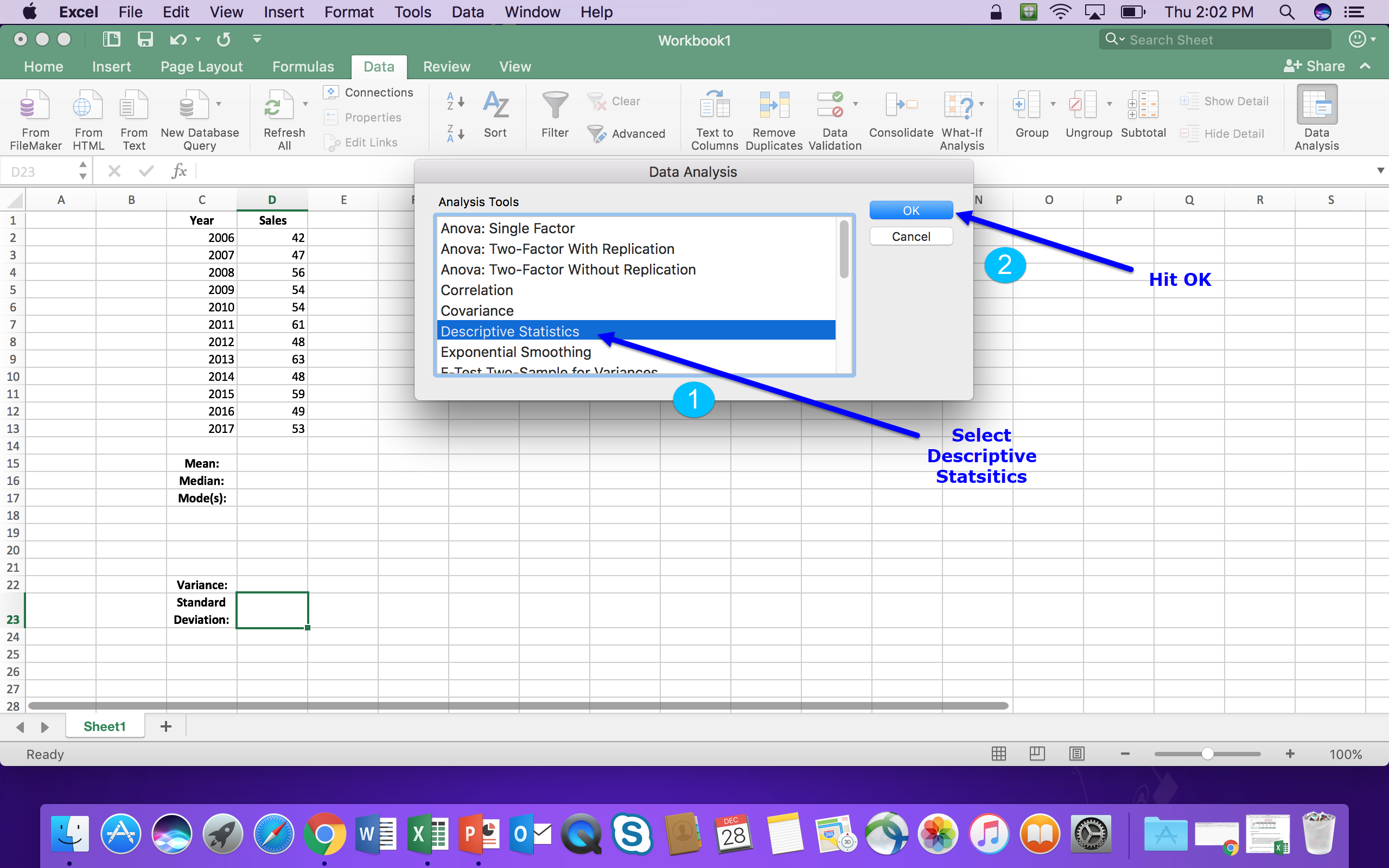Expand the formula bar chevron
The image size is (1389, 868).
[x=1380, y=171]
